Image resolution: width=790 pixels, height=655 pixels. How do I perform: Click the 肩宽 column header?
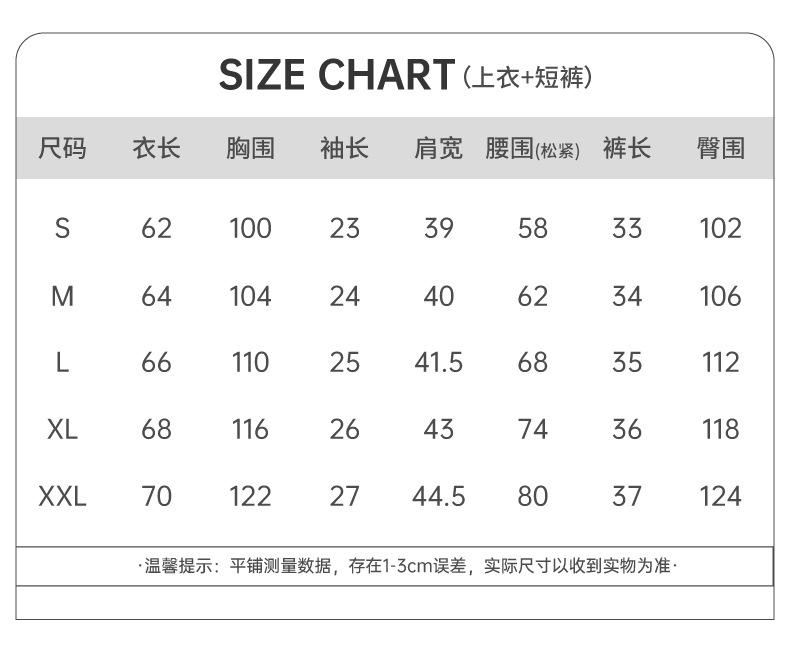(x=438, y=149)
